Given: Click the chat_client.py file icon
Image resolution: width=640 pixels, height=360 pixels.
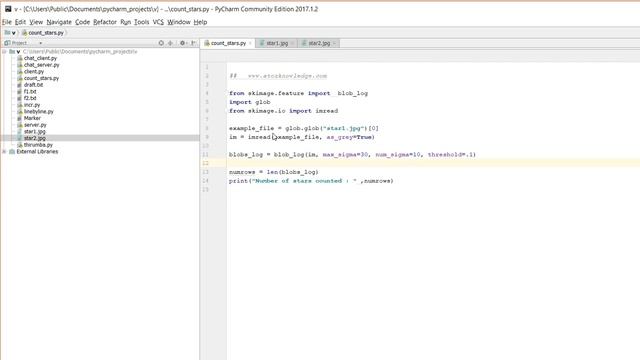Looking at the screenshot, I should click(x=20, y=58).
